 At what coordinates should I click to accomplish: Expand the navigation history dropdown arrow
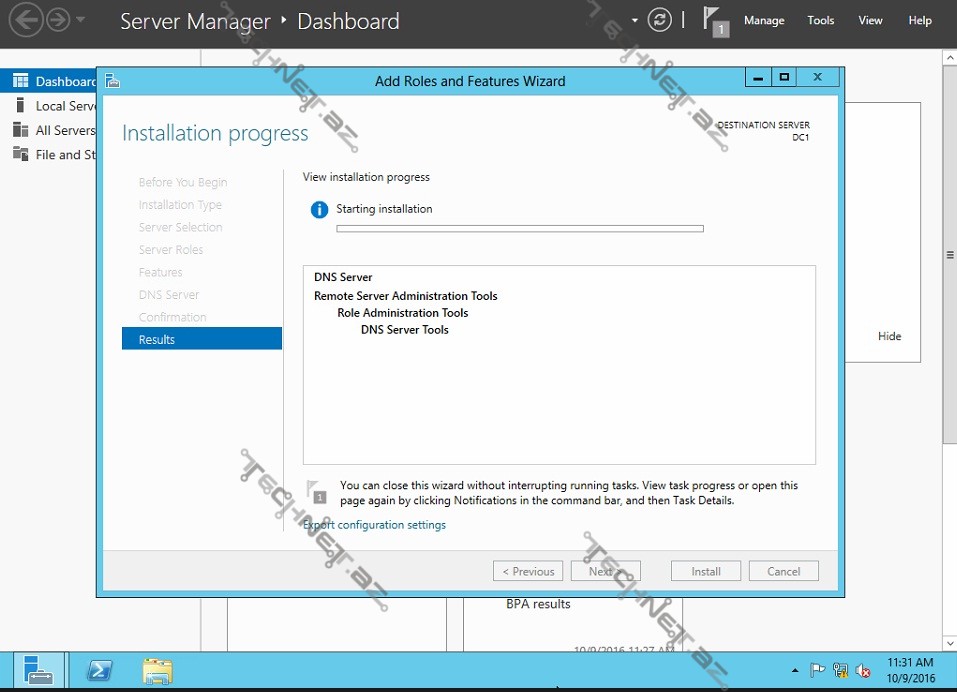(81, 20)
